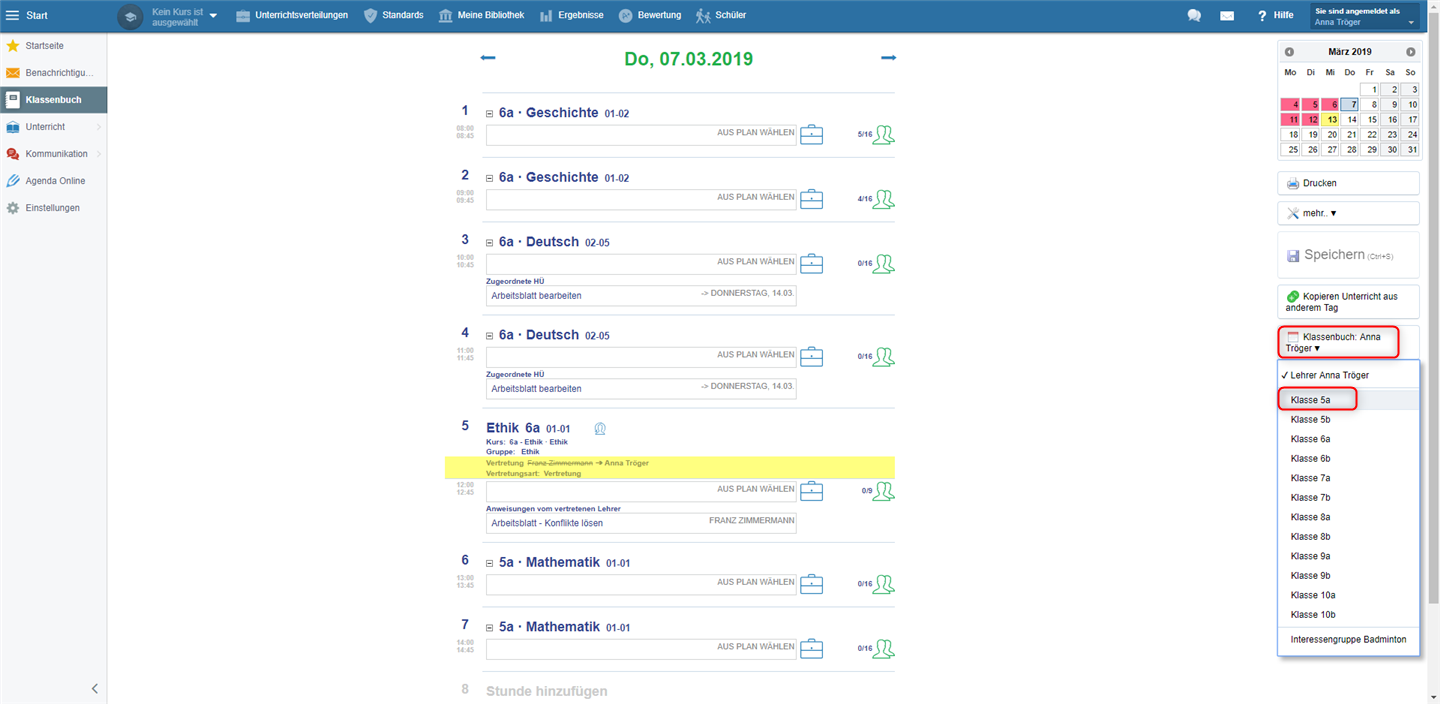Select Klasse 10b from the list
The image size is (1440, 704).
[1348, 615]
